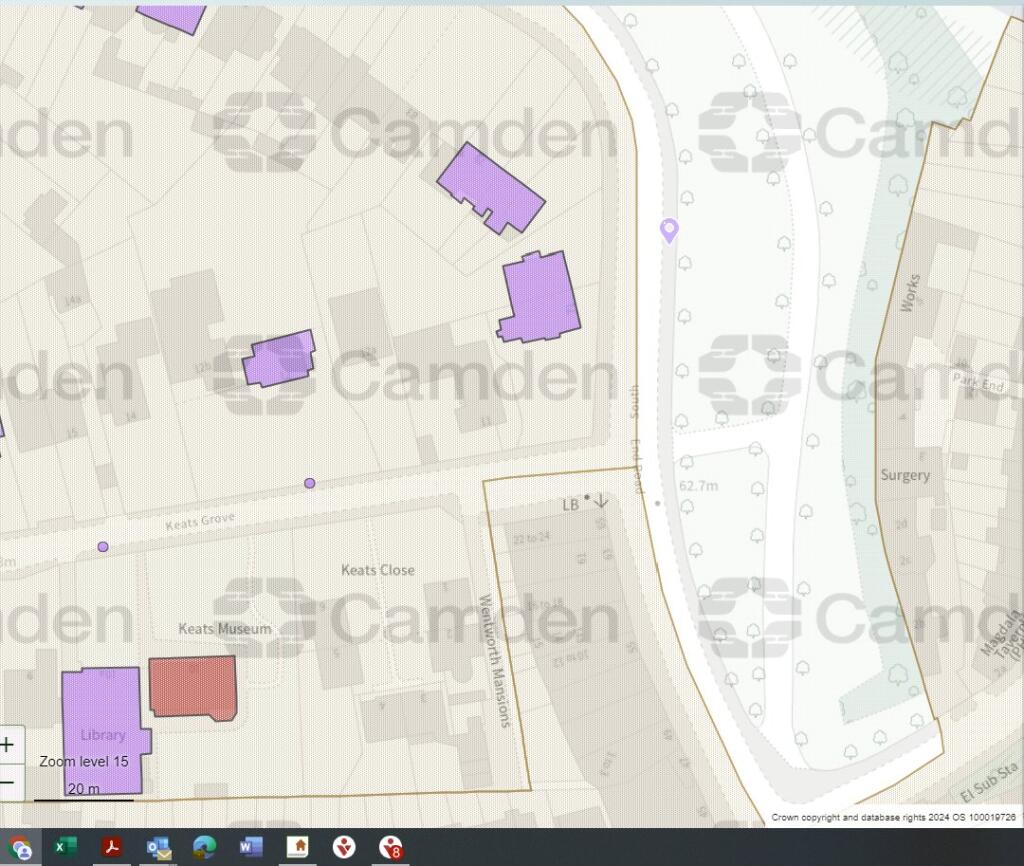The image size is (1024, 866).
Task: Click the purple building under the central Camden watermark
Action: point(279,359)
